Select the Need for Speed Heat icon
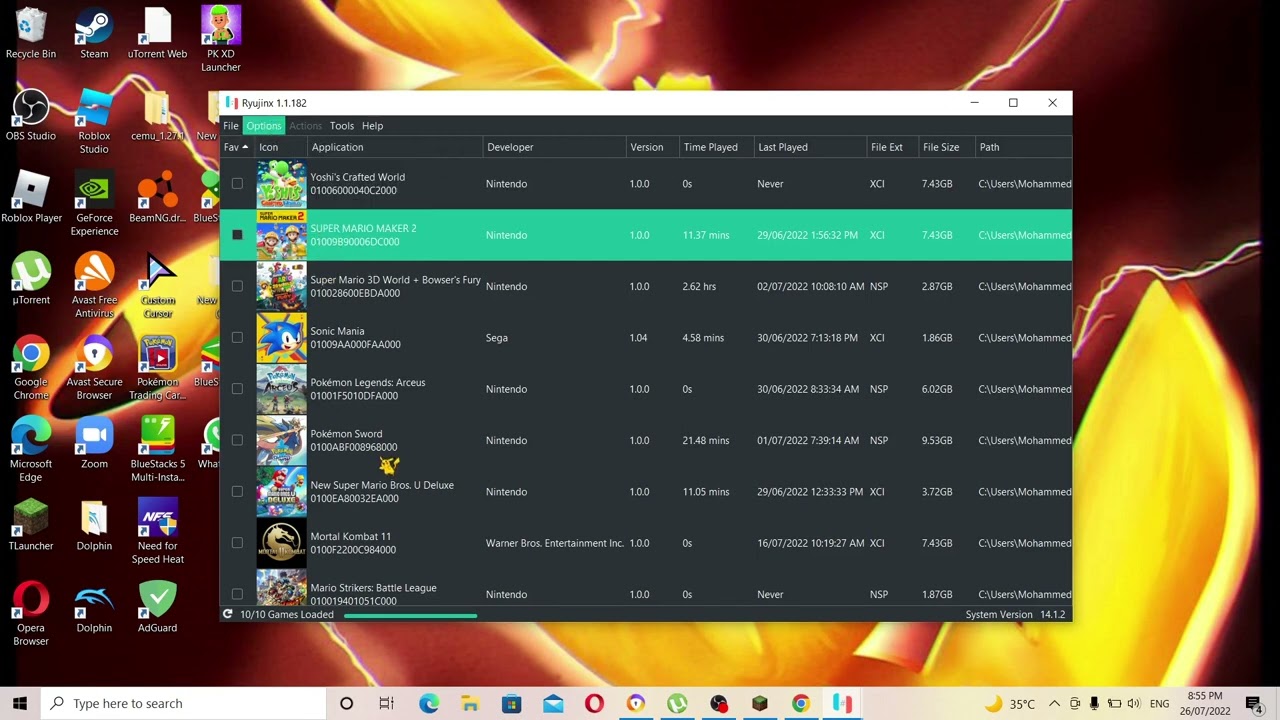The width and height of the screenshot is (1280, 720). 158,531
